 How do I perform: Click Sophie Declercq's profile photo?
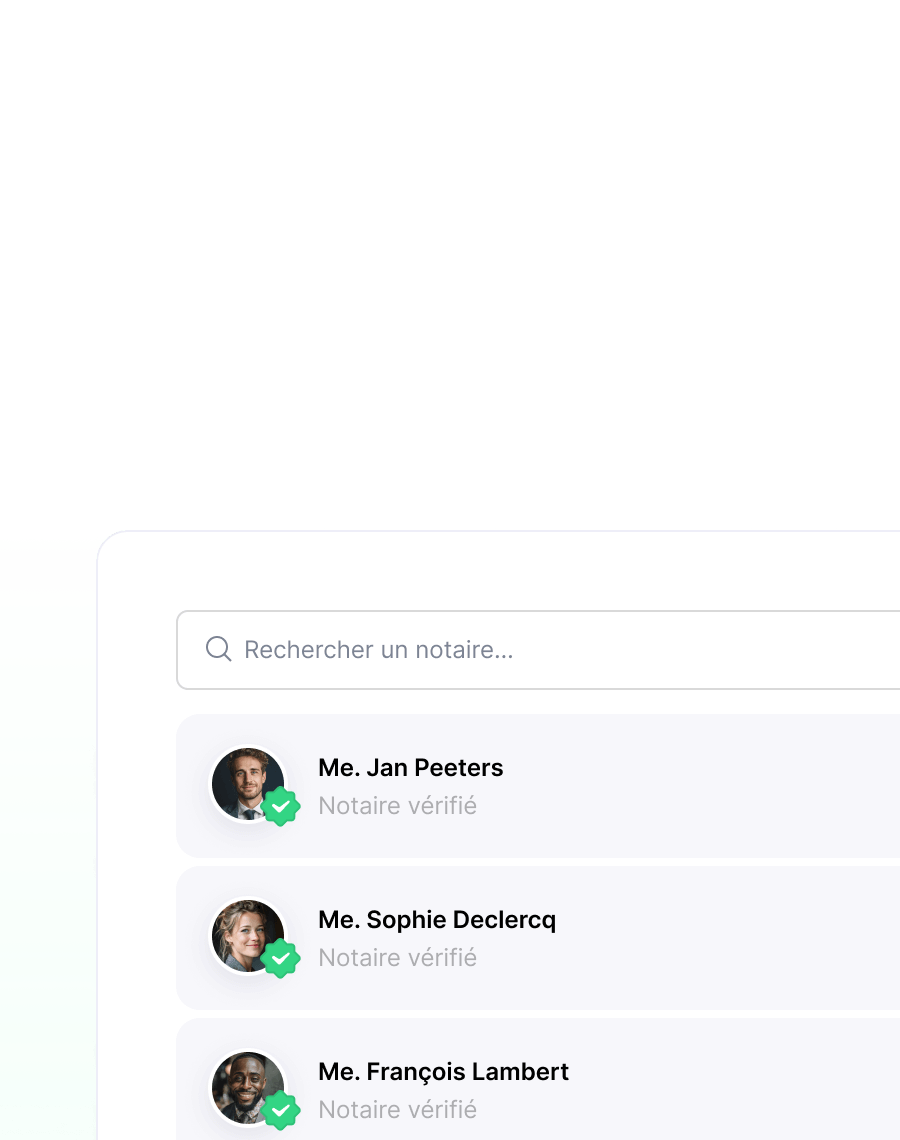click(x=248, y=936)
